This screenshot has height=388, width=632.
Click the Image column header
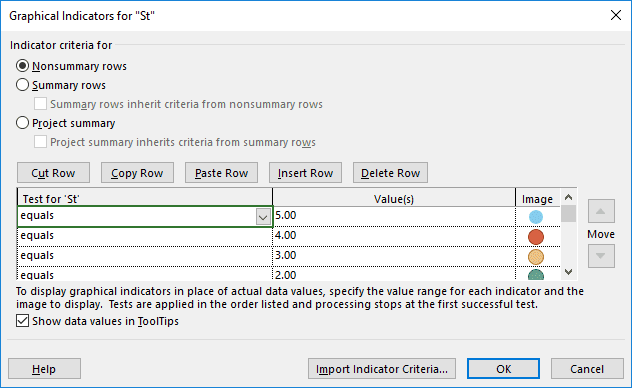pos(538,198)
